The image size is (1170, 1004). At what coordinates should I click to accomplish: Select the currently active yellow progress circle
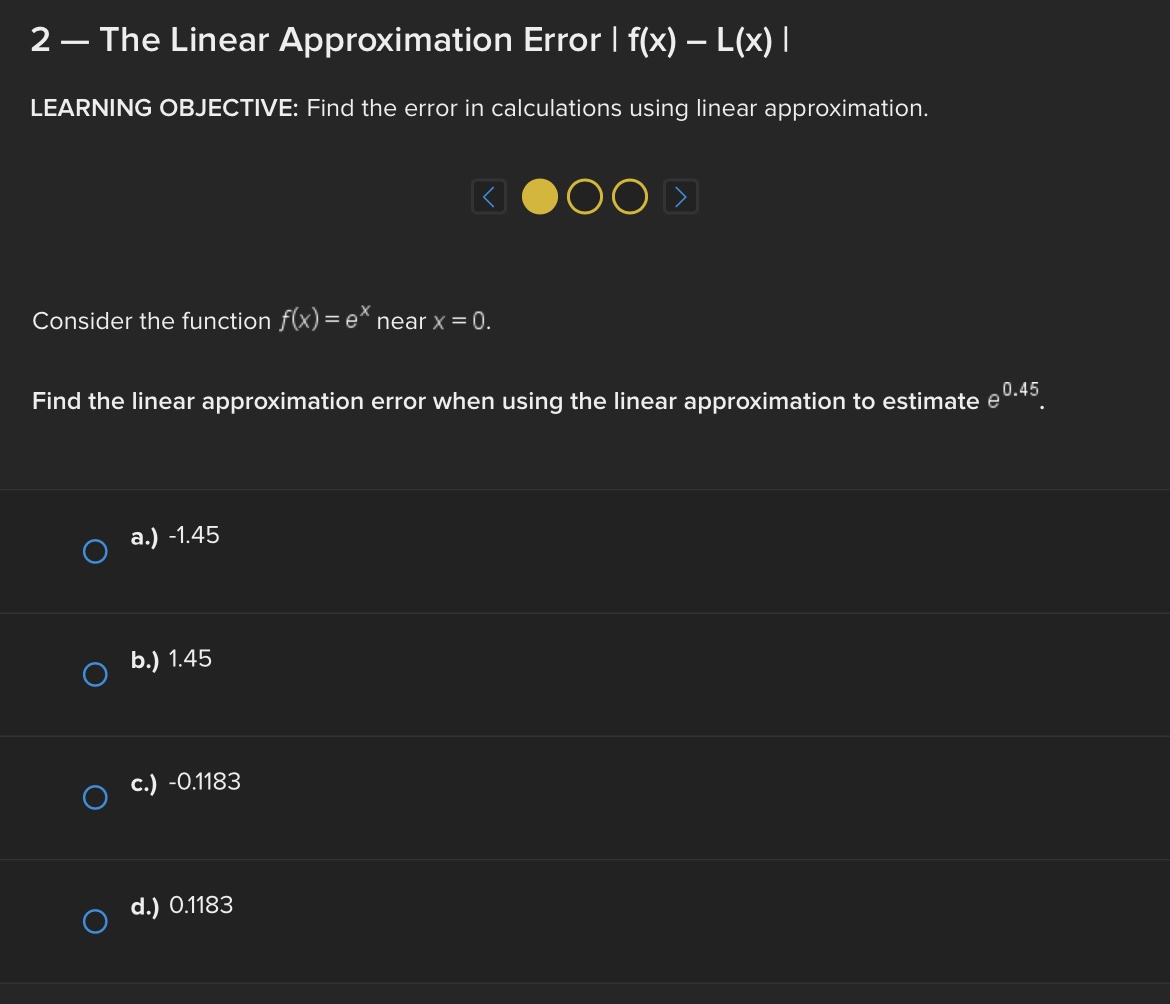pyautogui.click(x=541, y=196)
